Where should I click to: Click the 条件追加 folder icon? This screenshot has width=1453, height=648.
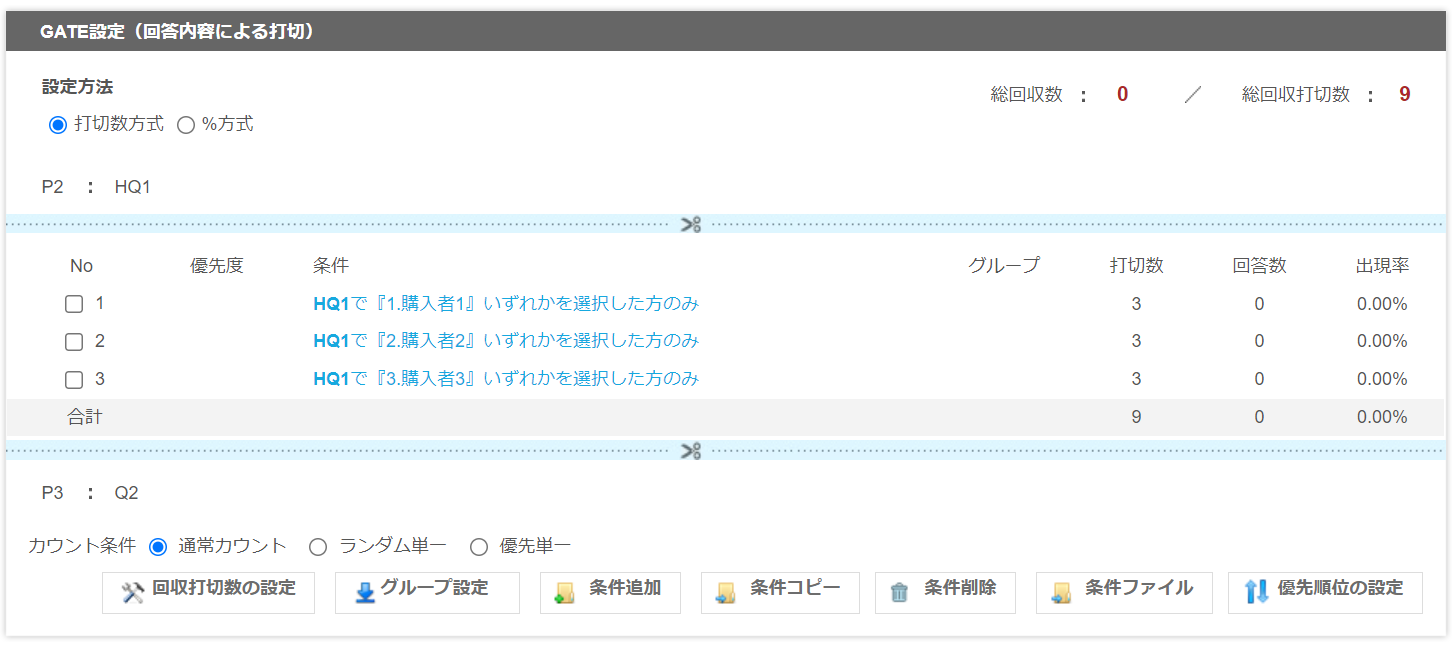[x=565, y=593]
